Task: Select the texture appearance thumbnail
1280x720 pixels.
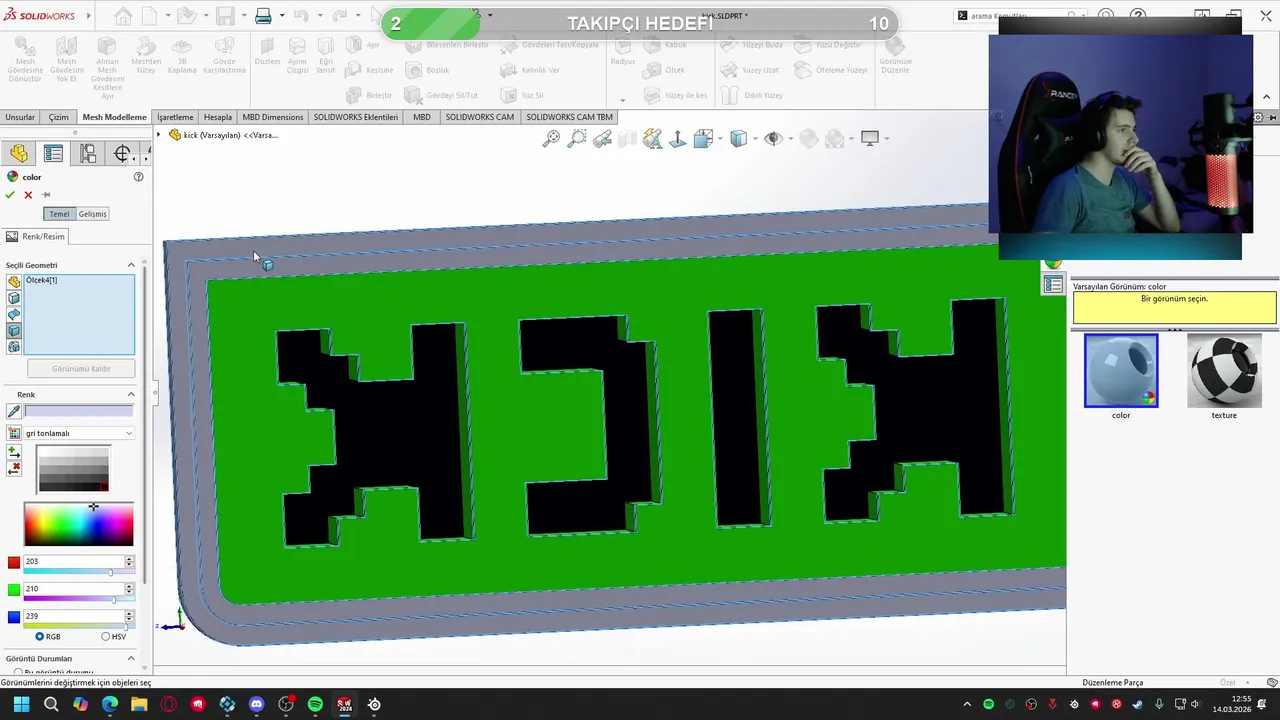Action: pyautogui.click(x=1224, y=371)
